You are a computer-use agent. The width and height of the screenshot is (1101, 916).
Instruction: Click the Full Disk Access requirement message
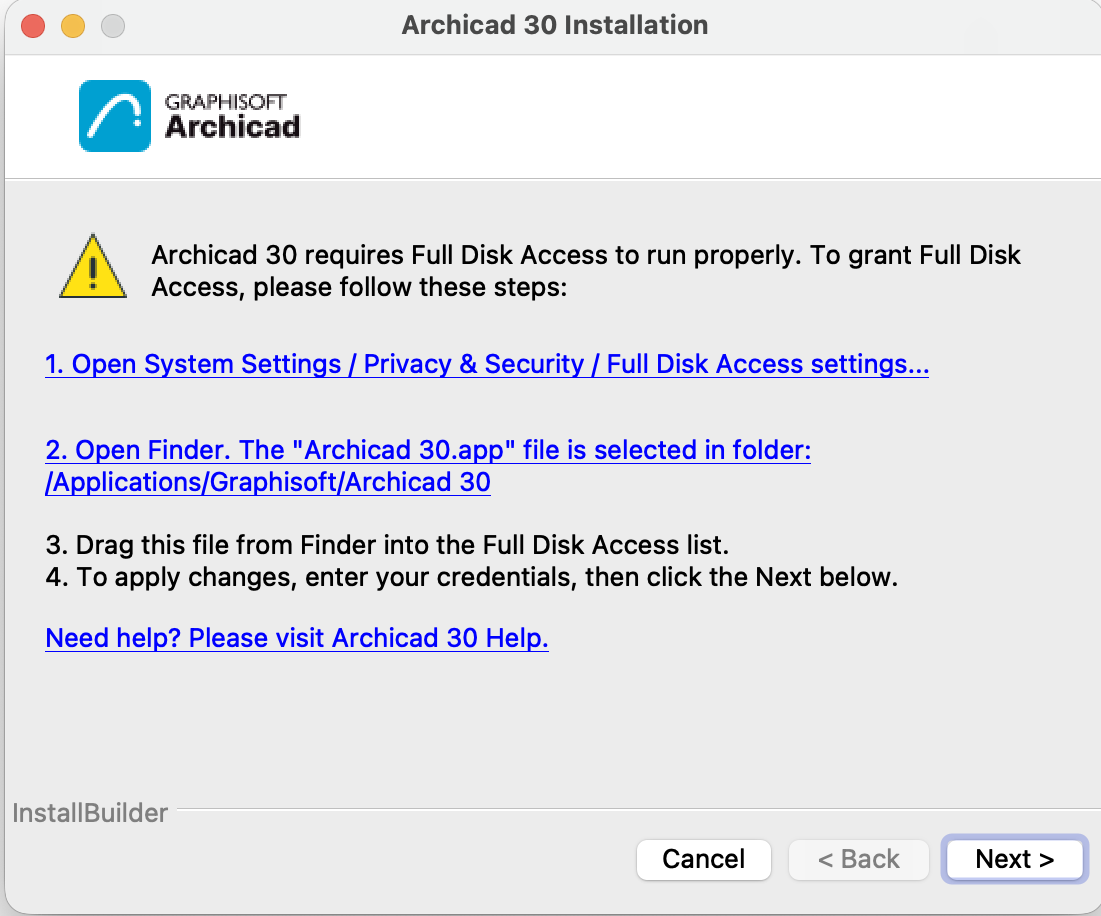tap(586, 271)
